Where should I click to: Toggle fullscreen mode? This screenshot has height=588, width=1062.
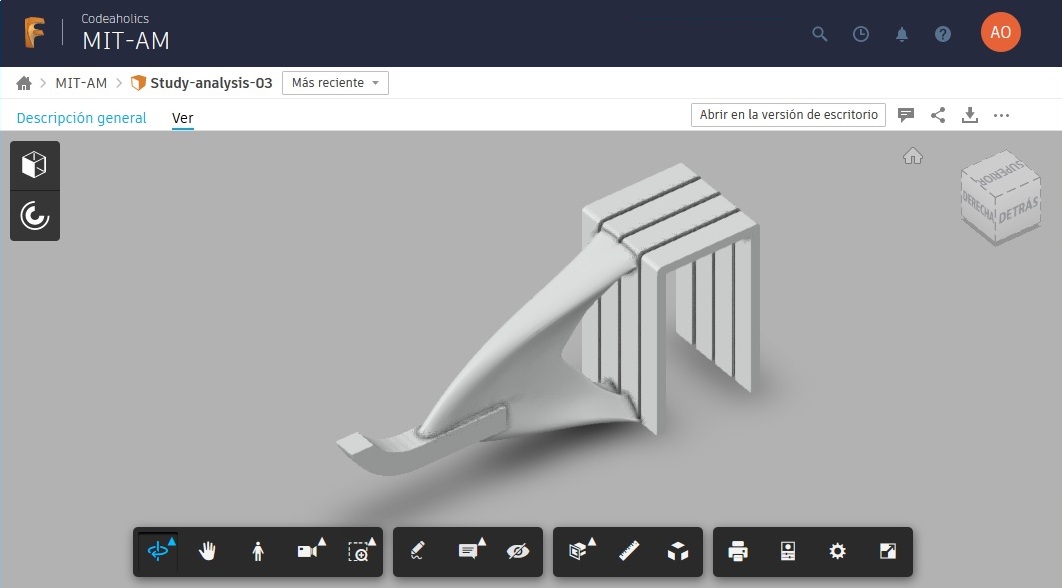pos(888,551)
